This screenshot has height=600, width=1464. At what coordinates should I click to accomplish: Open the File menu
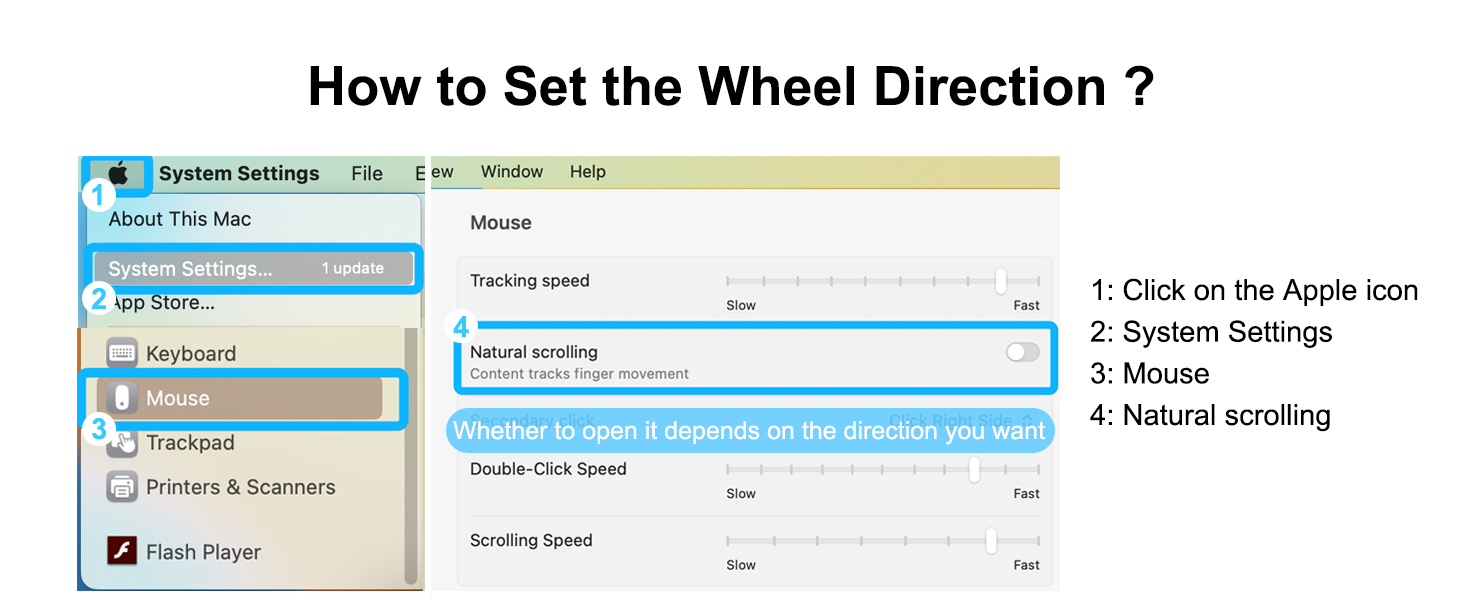tap(367, 174)
